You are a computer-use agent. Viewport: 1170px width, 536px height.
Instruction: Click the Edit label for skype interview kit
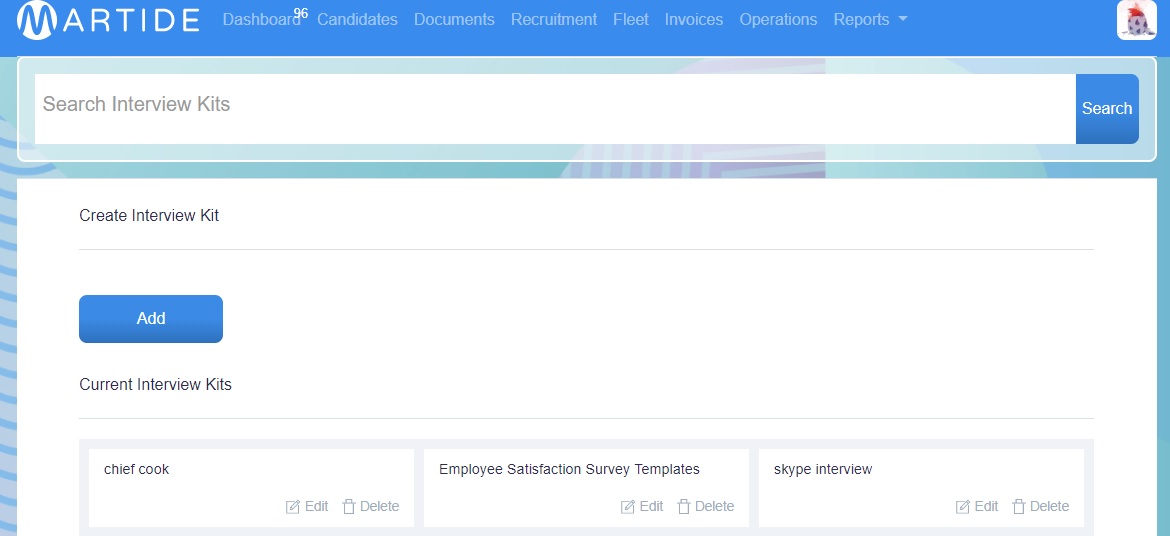(x=986, y=506)
